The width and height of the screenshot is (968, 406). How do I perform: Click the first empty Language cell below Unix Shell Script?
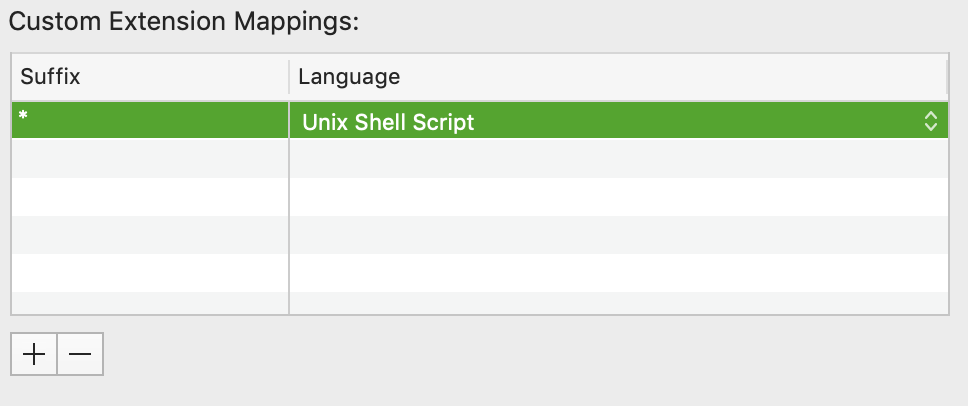(x=618, y=158)
